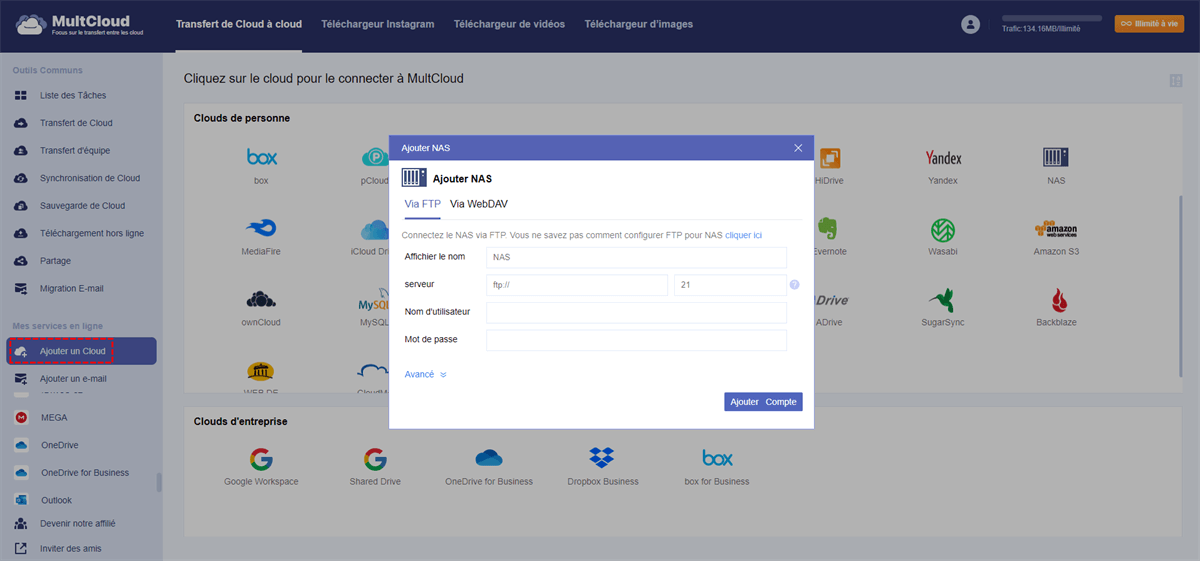Click the Backblaze cloud icon
1200x561 pixels.
pos(1056,300)
